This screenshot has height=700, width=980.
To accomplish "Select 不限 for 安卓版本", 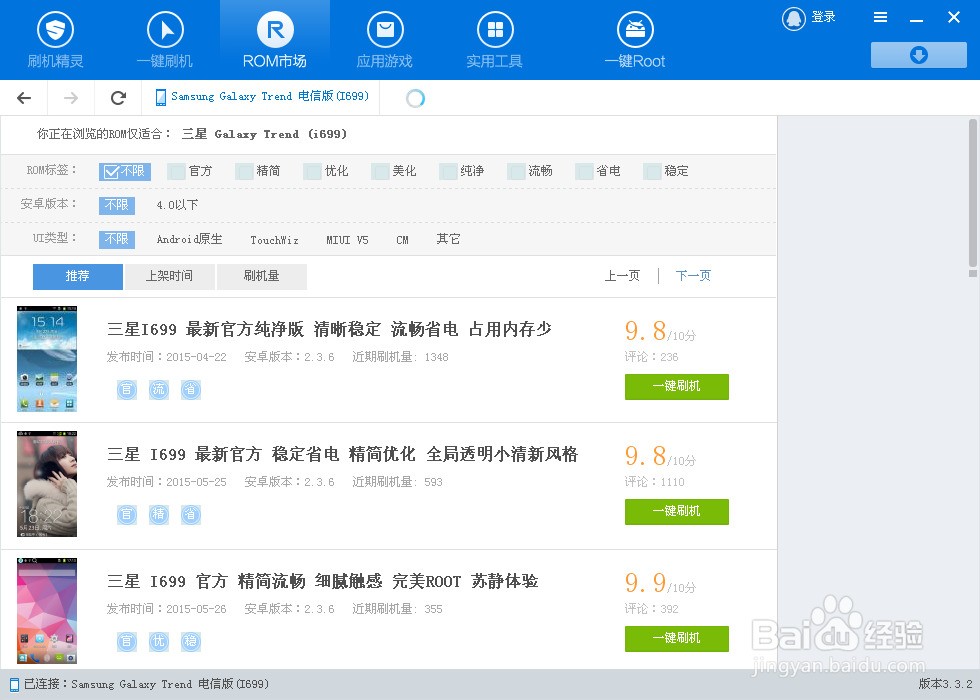I will click(x=117, y=205).
